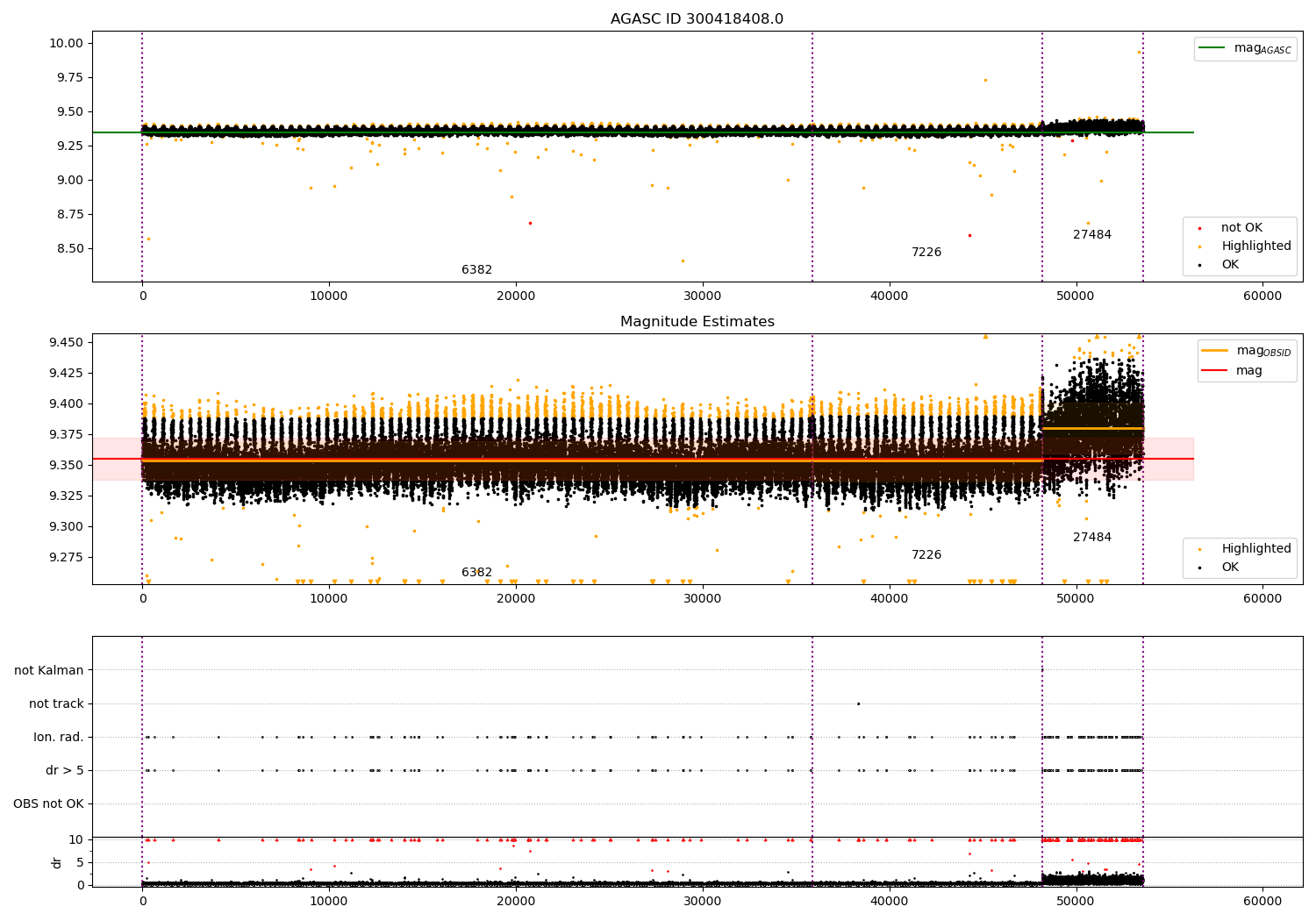Click the "not track" axis label
This screenshot has height=921, width=1316.
pos(56,704)
